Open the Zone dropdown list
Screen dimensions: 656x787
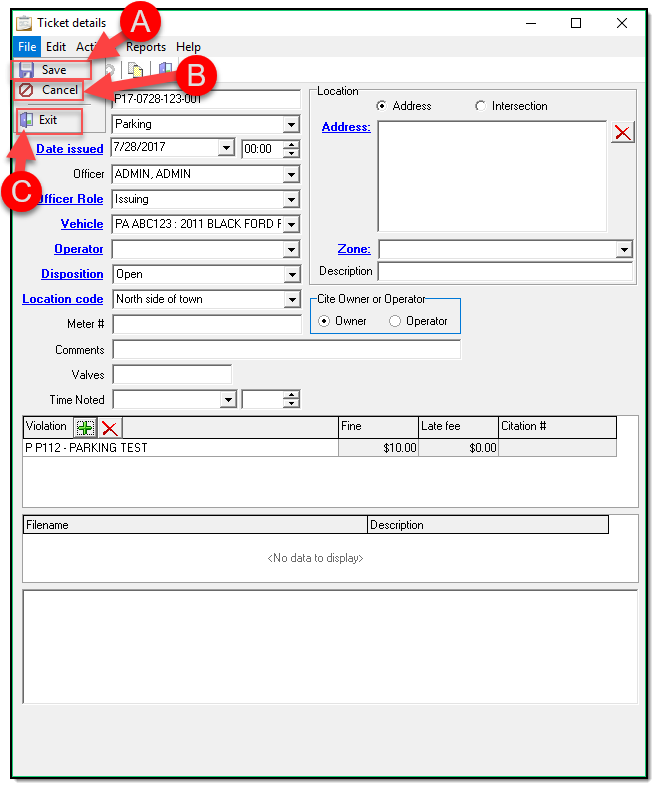[624, 249]
